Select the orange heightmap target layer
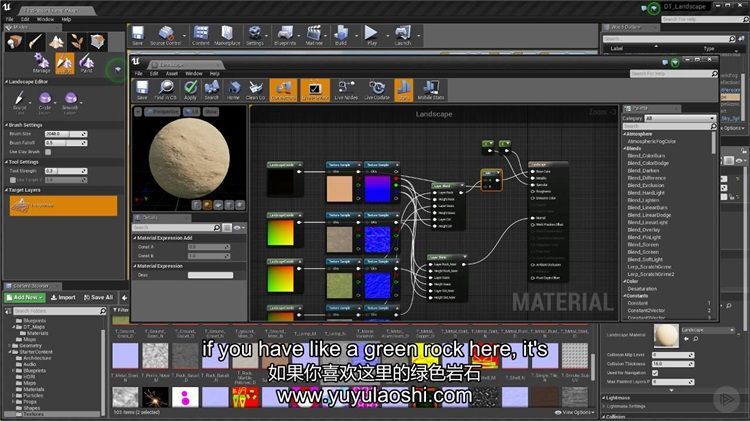 [63, 206]
